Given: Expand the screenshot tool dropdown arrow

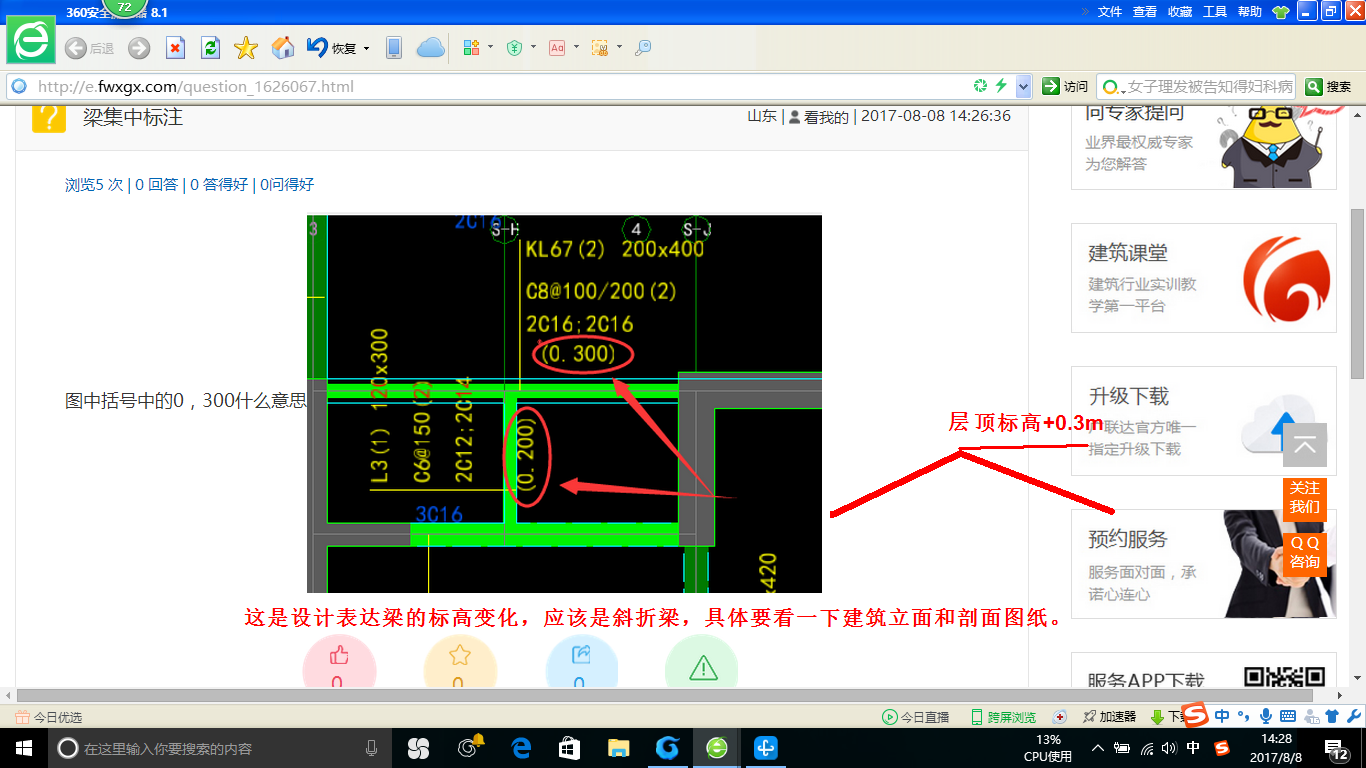Looking at the screenshot, I should [x=619, y=47].
